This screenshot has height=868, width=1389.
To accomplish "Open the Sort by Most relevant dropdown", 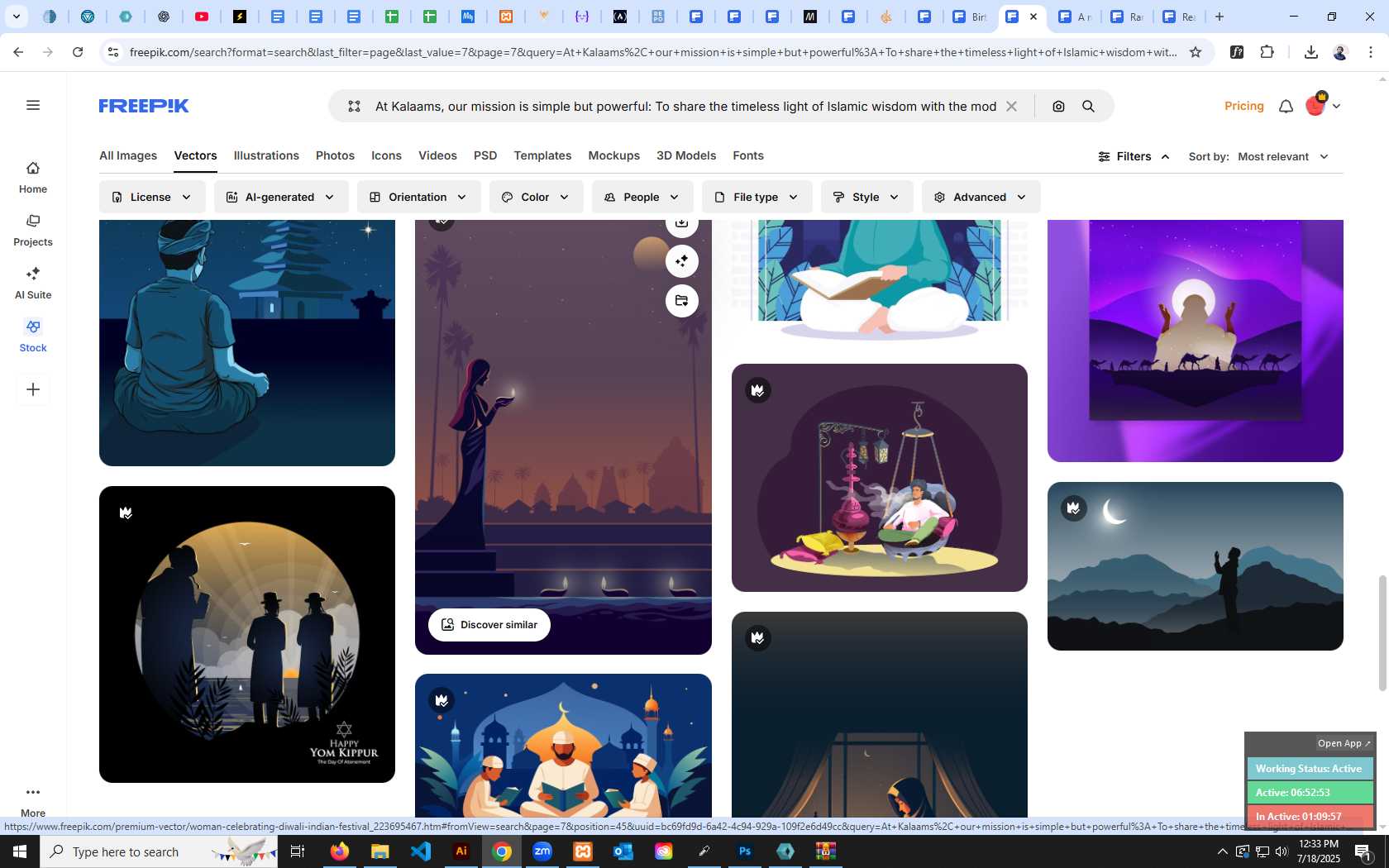I will pyautogui.click(x=1283, y=156).
